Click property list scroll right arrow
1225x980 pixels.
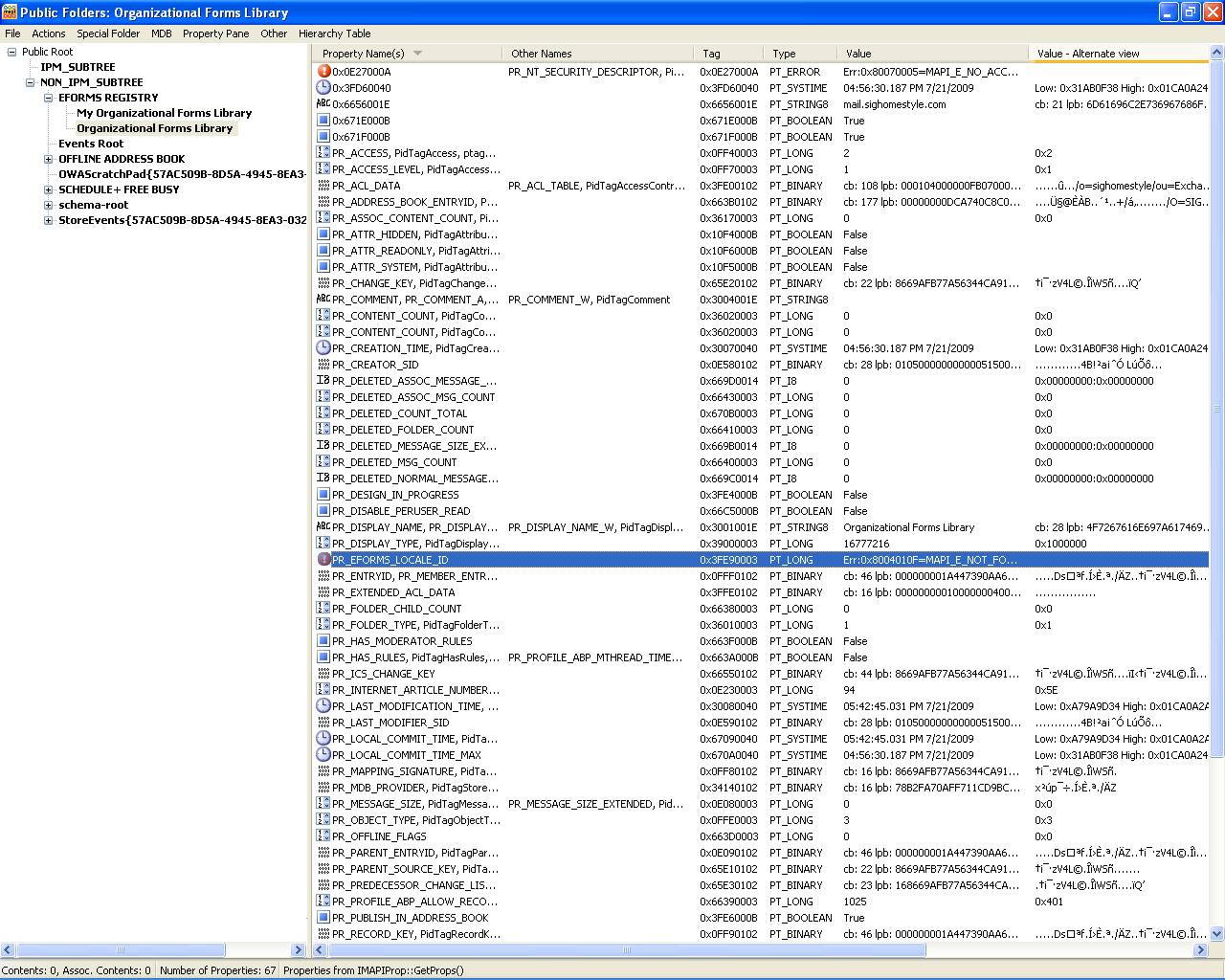[1201, 950]
